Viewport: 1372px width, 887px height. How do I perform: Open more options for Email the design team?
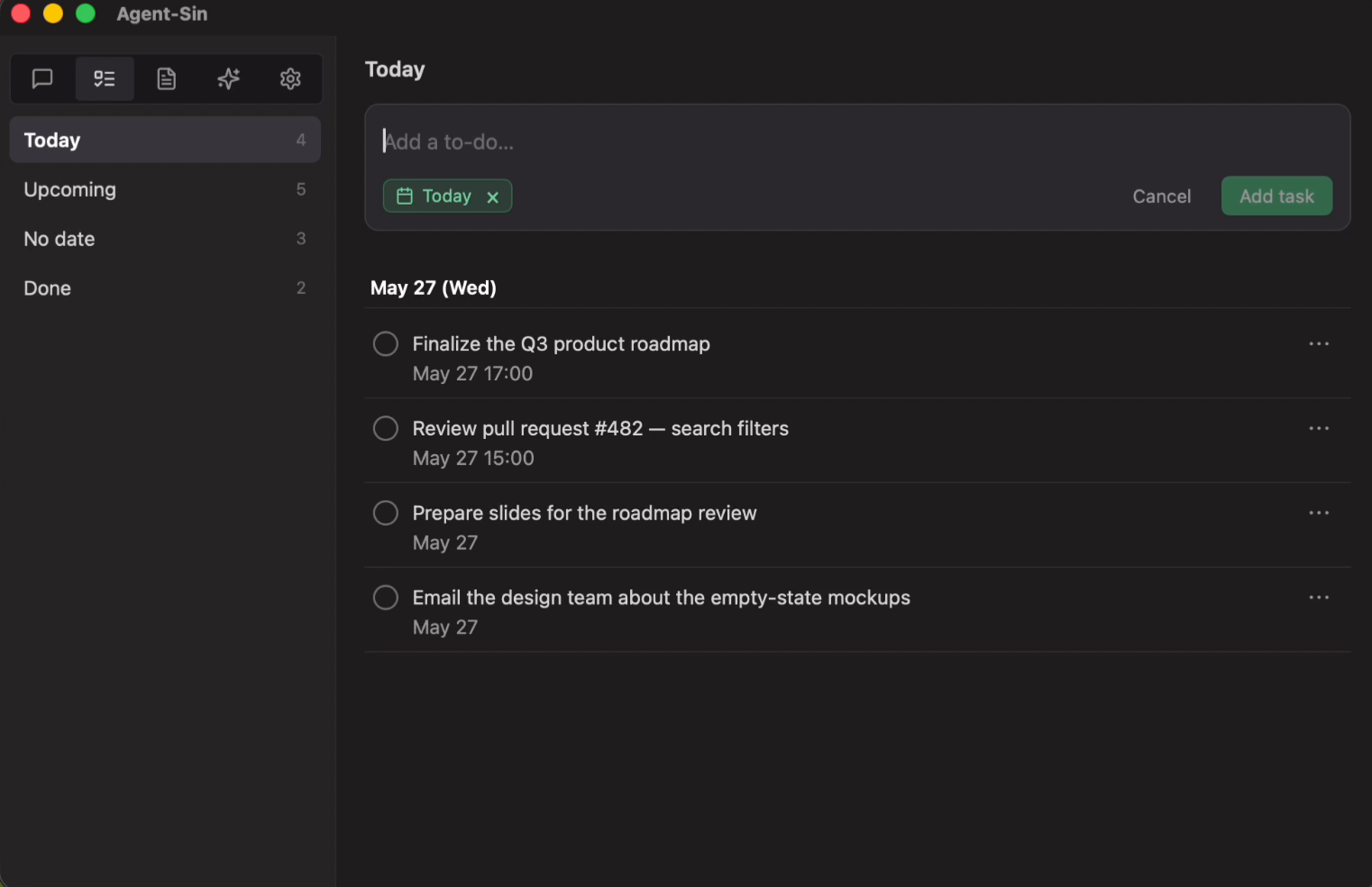1319,598
